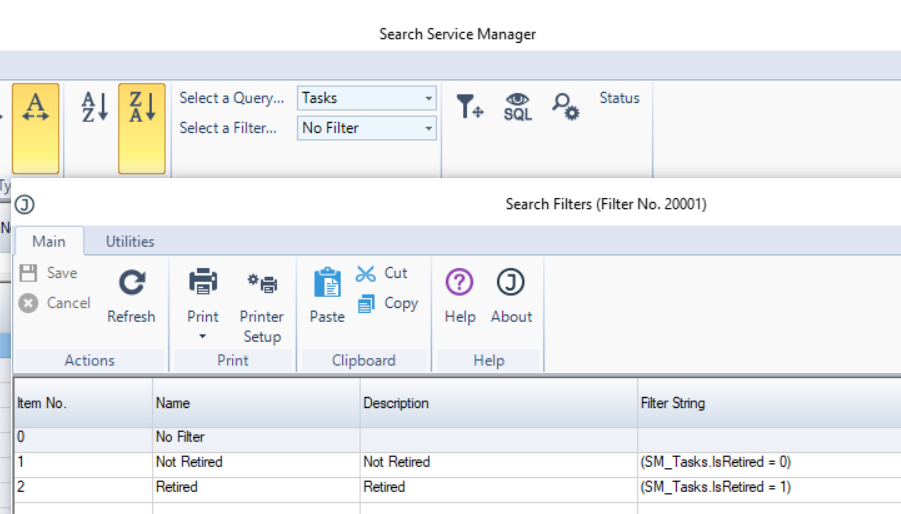Select the Not Retired filter row
901x514 pixels.
tap(189, 462)
